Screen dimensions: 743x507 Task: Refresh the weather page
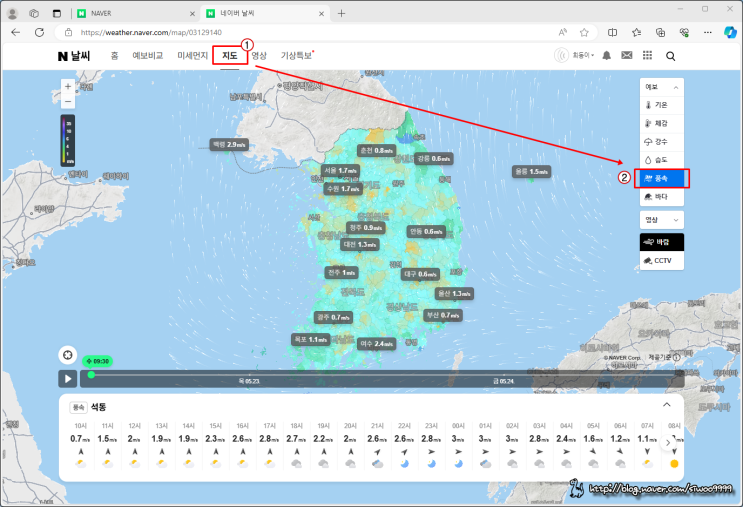coord(39,32)
